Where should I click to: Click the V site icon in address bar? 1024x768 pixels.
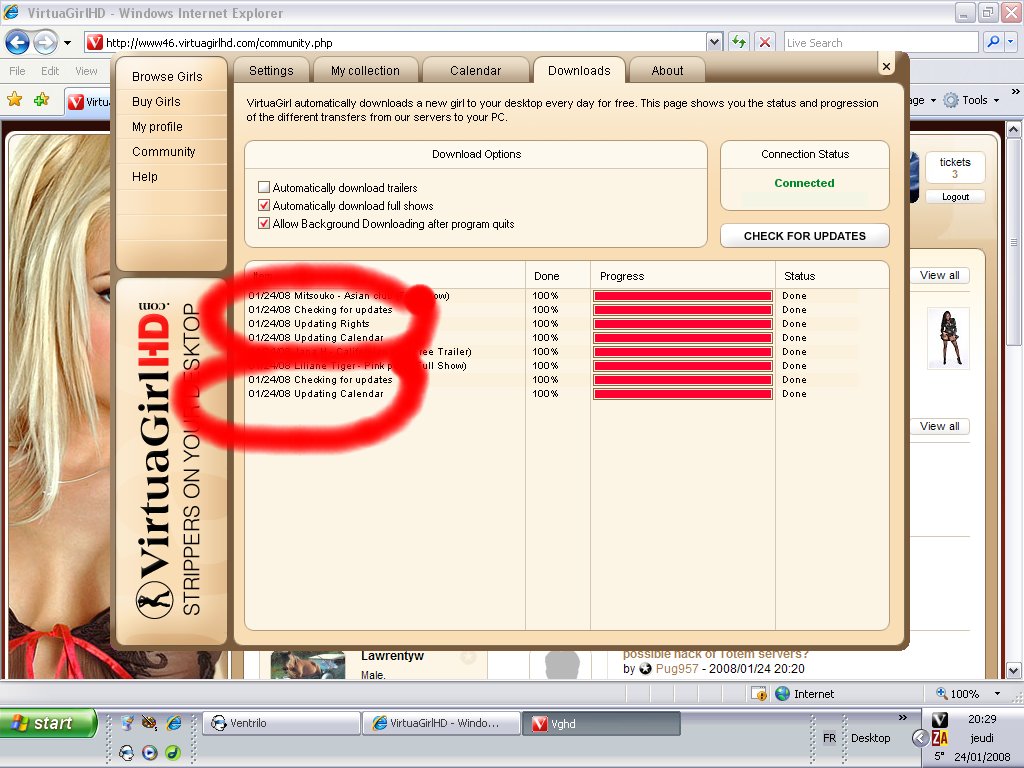click(95, 42)
